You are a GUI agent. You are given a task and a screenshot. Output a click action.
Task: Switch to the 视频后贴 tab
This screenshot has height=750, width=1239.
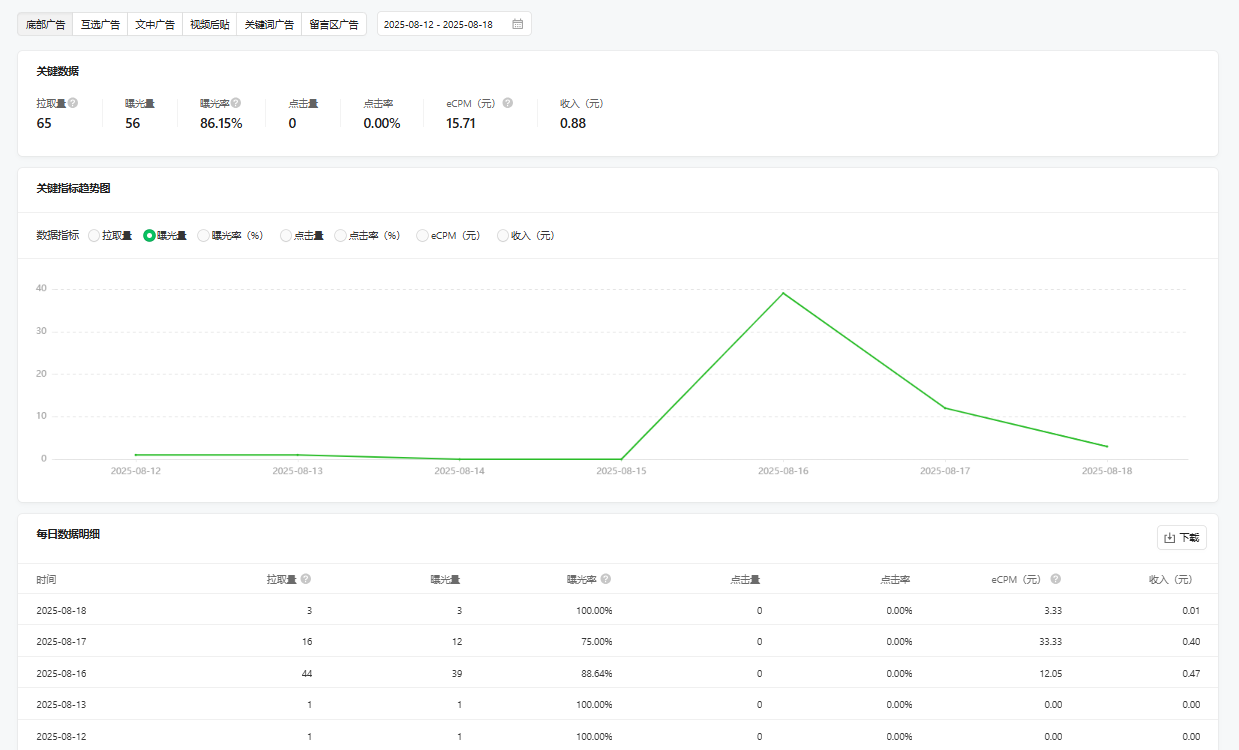pyautogui.click(x=210, y=24)
